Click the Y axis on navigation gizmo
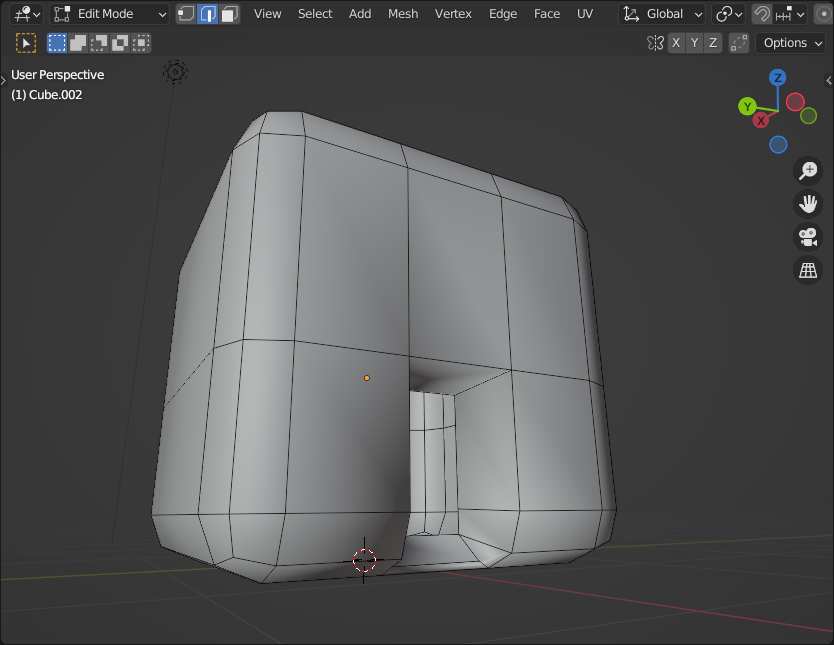Screen dimensions: 834x645 [747, 106]
